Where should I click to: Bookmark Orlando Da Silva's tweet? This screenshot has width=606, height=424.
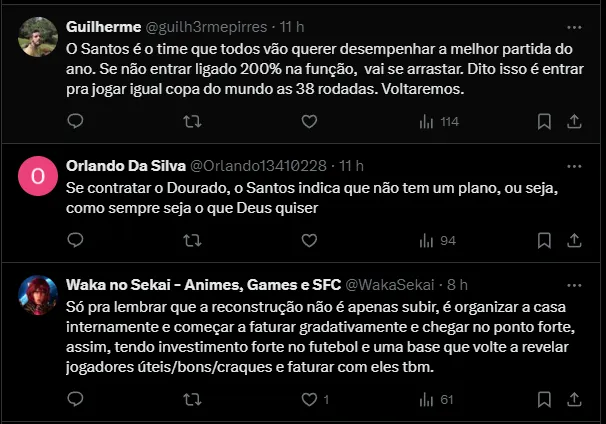pos(544,240)
